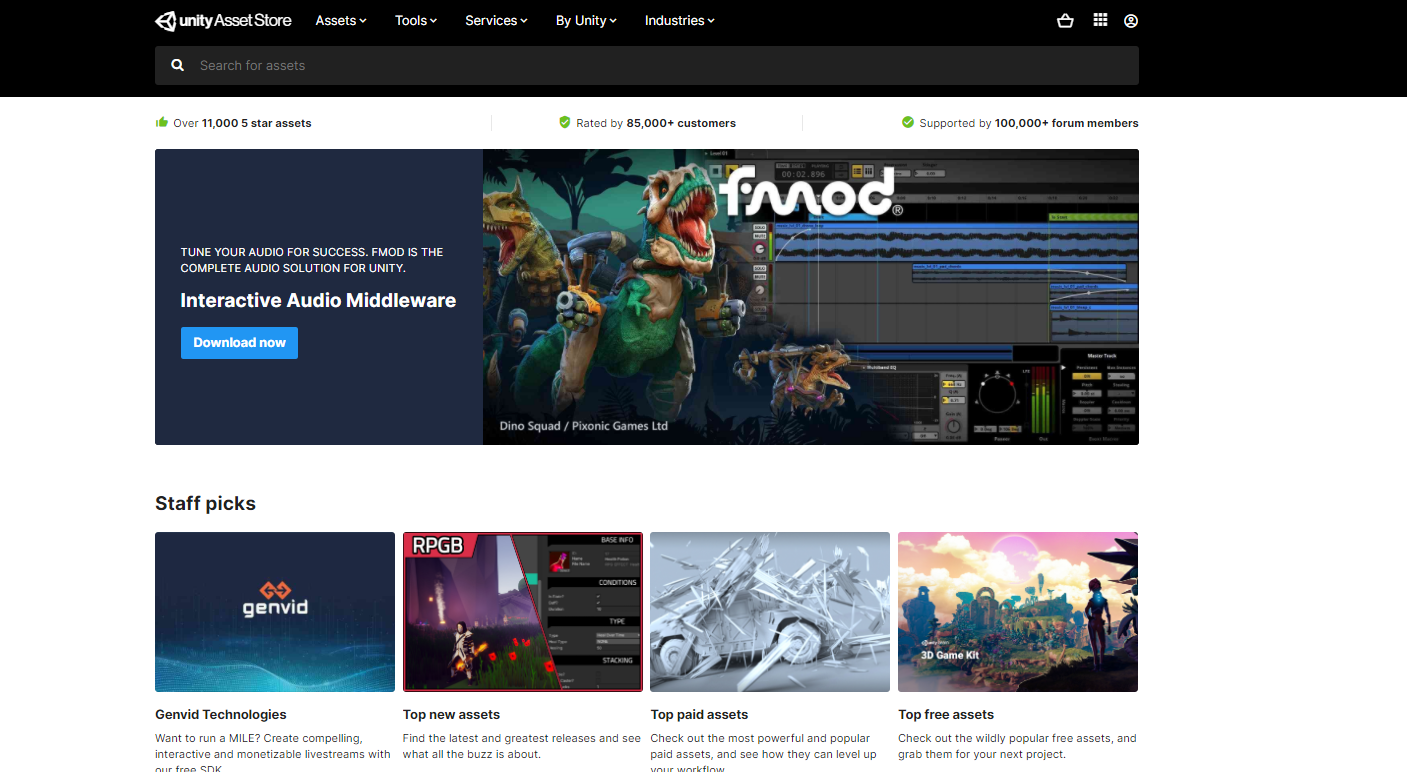Open the Genvid staff pick thumbnail
This screenshot has width=1407, height=772.
tap(275, 612)
